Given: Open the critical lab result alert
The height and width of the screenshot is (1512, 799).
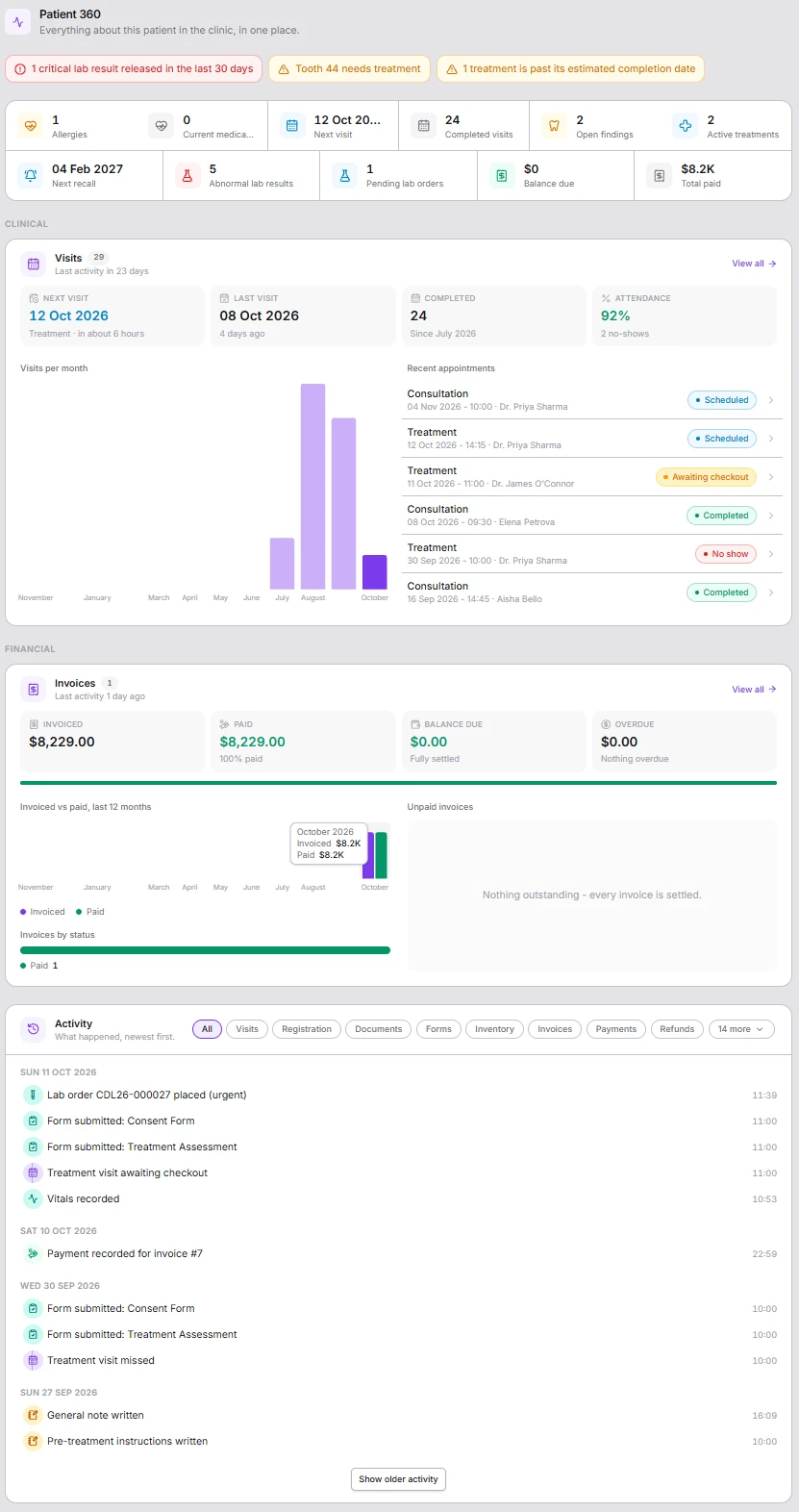Looking at the screenshot, I should (x=134, y=69).
